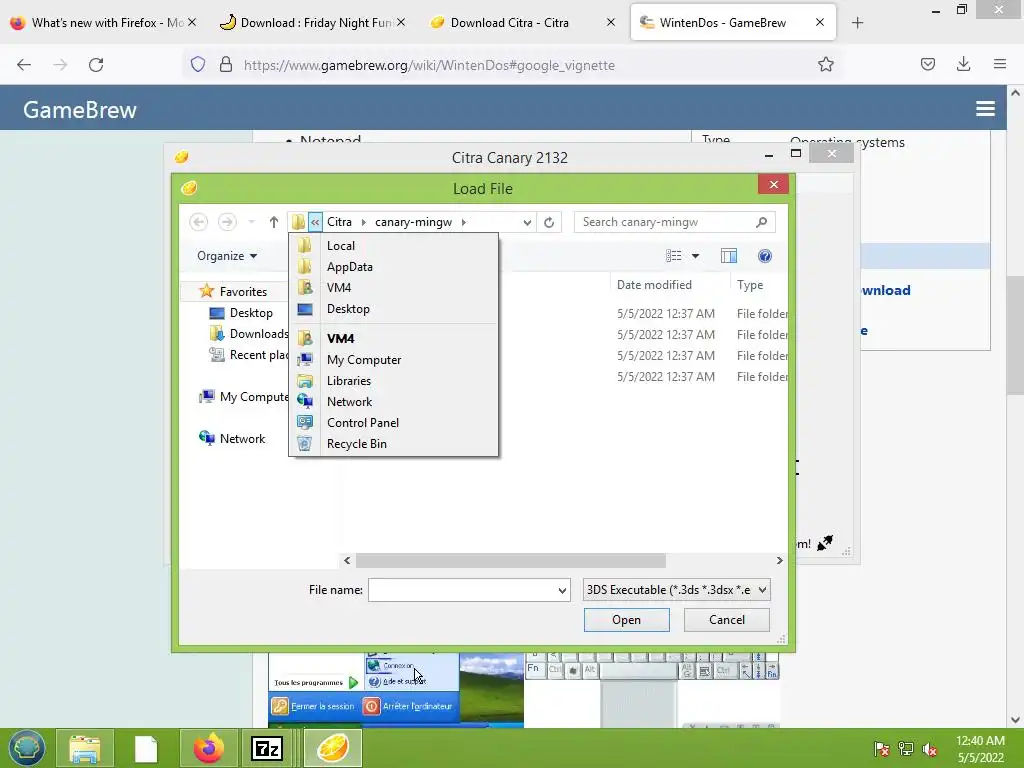Screen dimensions: 1024x768
Task: Open the view options dropdown arrow
Action: point(696,256)
